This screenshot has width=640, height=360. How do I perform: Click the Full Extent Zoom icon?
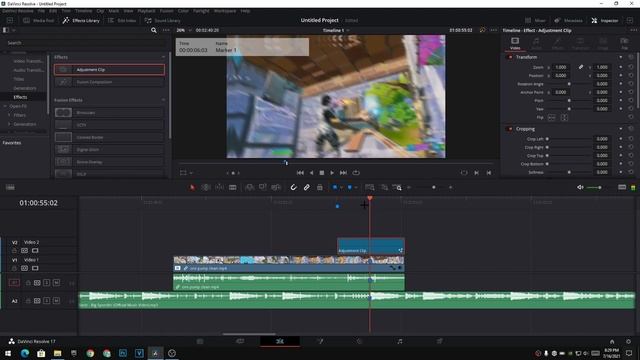click(x=370, y=187)
